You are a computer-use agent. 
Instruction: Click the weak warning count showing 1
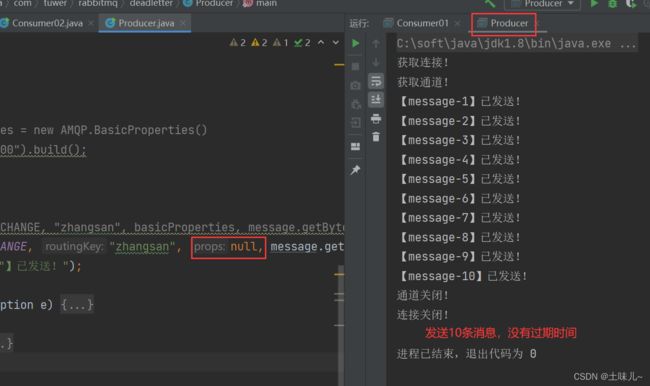281,43
